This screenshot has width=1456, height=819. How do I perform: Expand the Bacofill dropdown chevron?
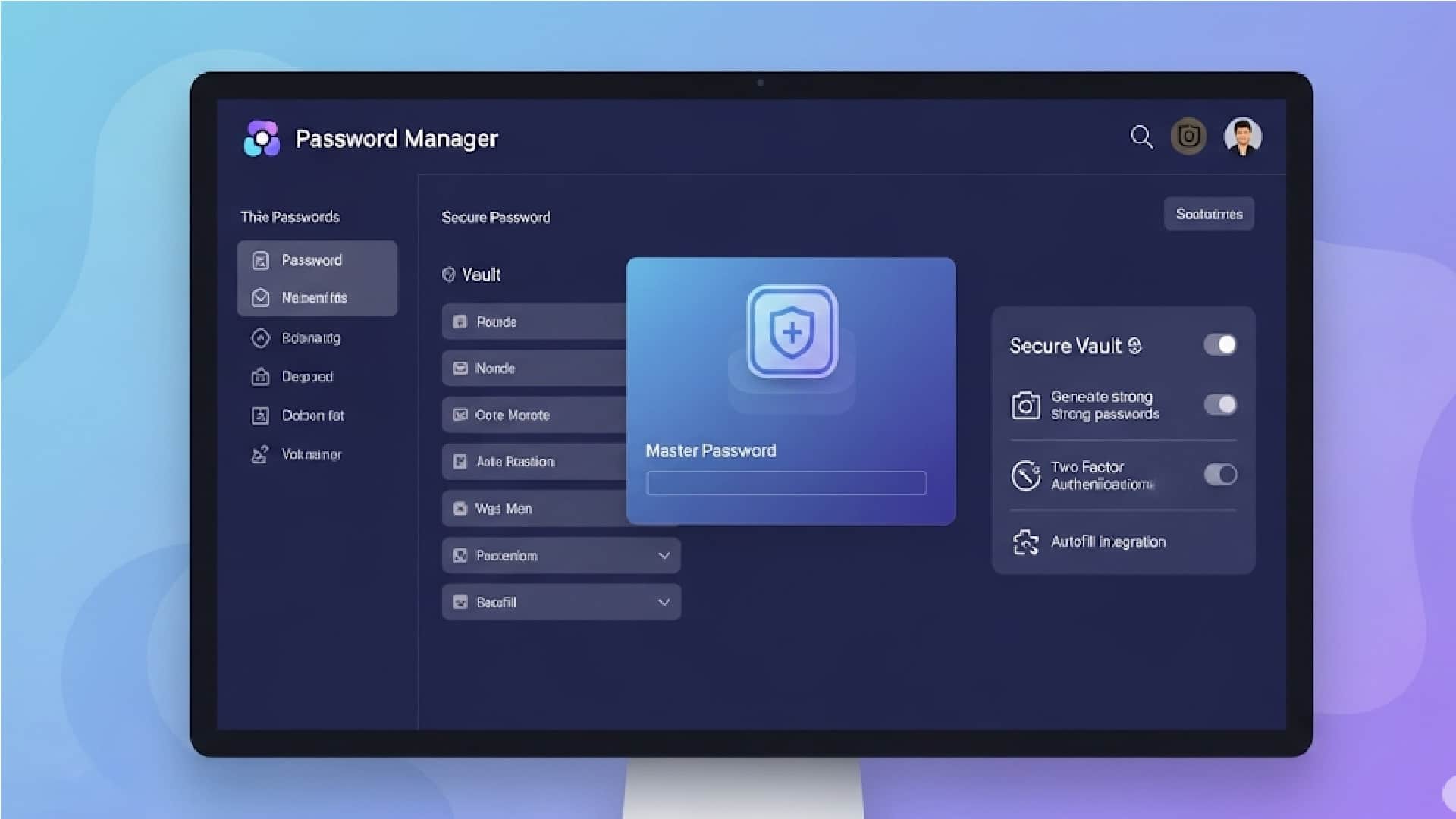pos(664,601)
